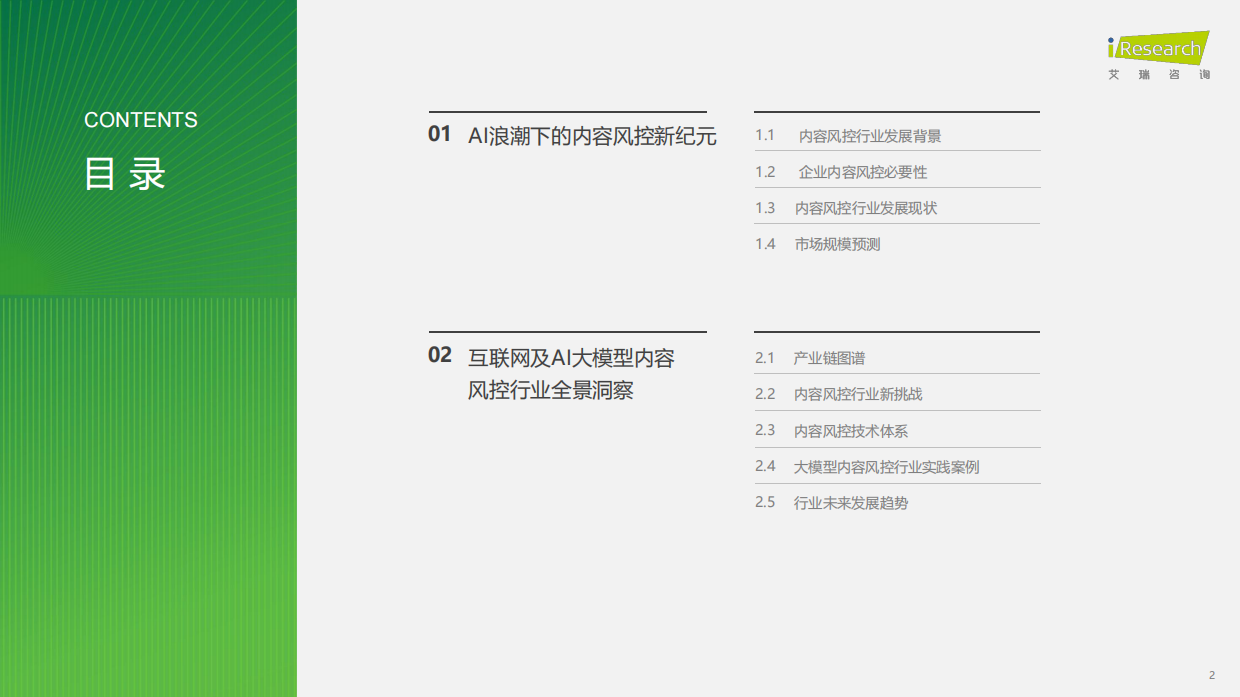The height and width of the screenshot is (697, 1240).
Task: Click the 风控行业全景洞察 heading line
Action: click(551, 391)
